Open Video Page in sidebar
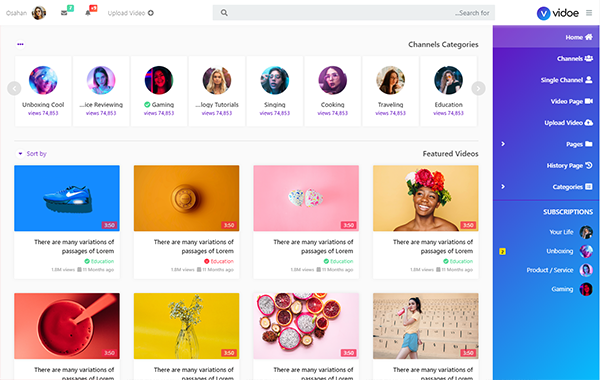The width and height of the screenshot is (600, 380). point(546,101)
